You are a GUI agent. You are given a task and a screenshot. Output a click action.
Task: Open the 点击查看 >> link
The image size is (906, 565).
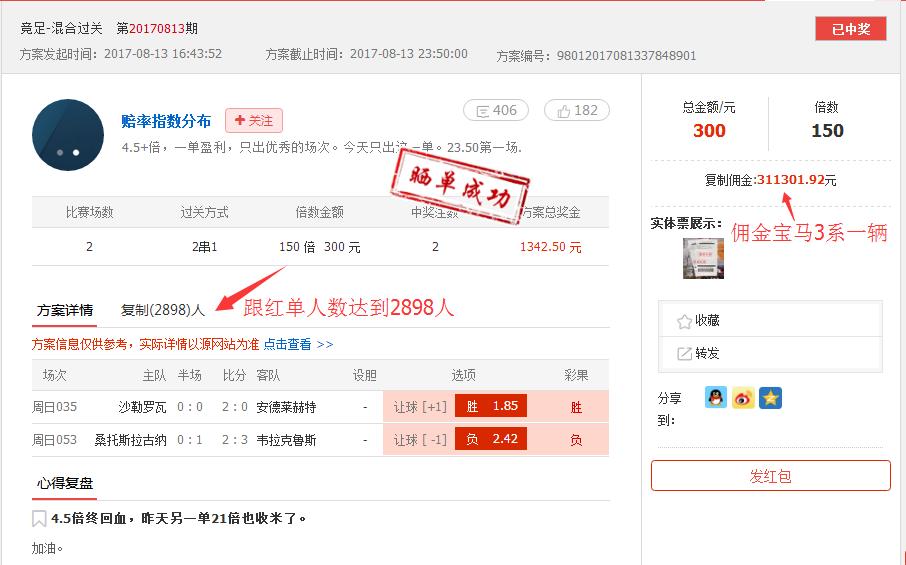coord(298,344)
